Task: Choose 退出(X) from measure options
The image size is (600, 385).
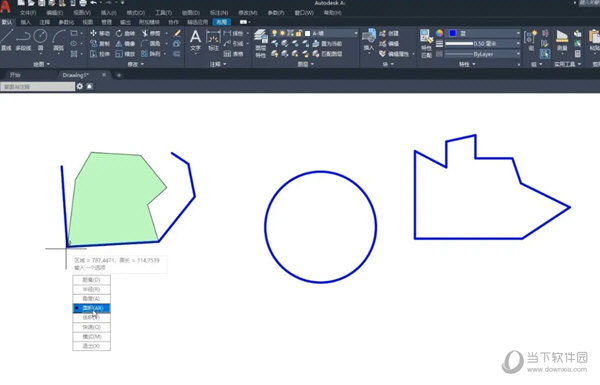Action: [91, 346]
